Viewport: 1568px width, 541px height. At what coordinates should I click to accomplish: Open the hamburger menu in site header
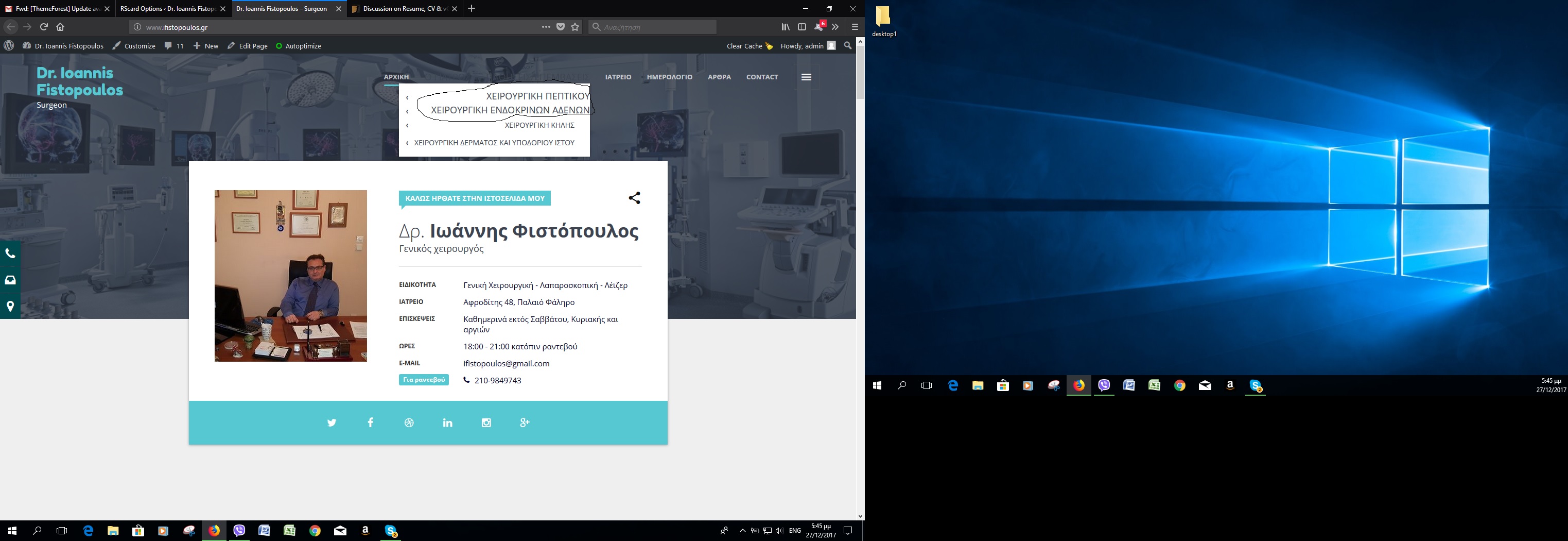(807, 77)
